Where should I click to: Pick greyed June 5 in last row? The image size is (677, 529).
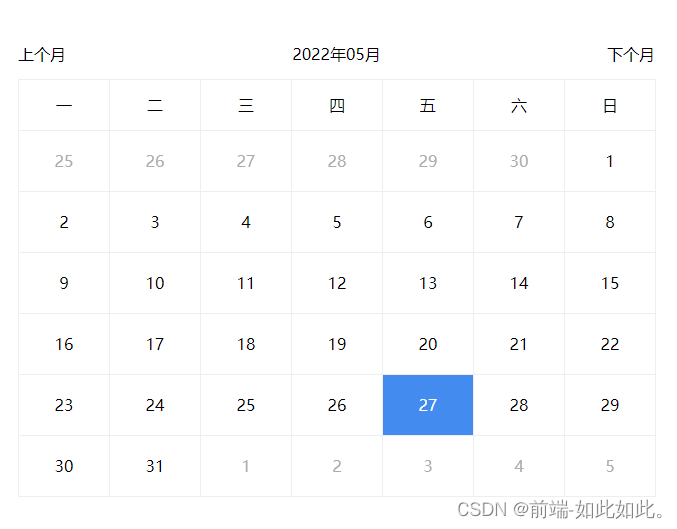click(610, 466)
